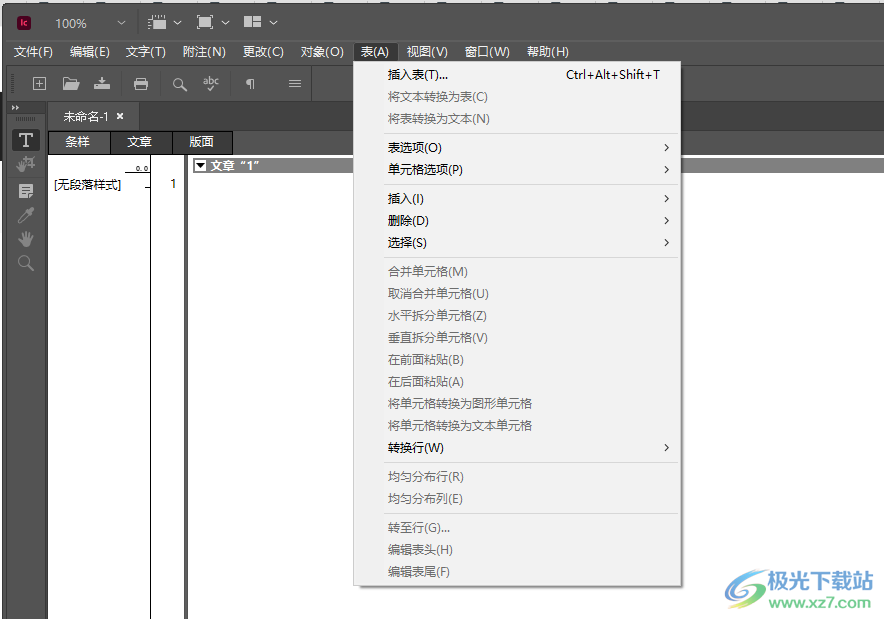Expand the 转换行(W) submenu
Screen dimensions: 884x619
pos(517,448)
